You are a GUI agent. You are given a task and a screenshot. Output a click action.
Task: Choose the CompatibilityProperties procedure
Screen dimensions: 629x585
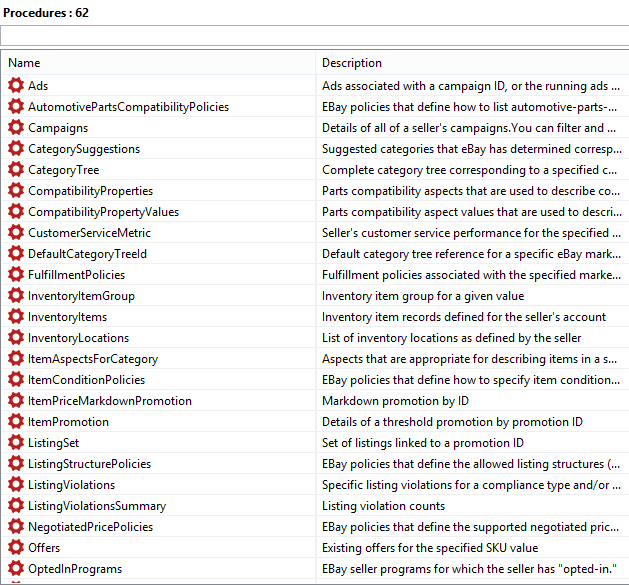(x=90, y=191)
